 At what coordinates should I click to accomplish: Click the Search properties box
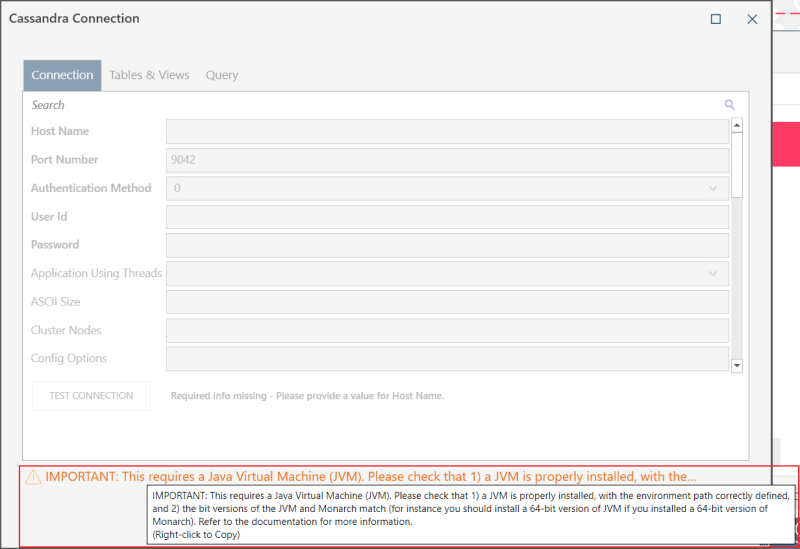pyautogui.click(x=370, y=104)
